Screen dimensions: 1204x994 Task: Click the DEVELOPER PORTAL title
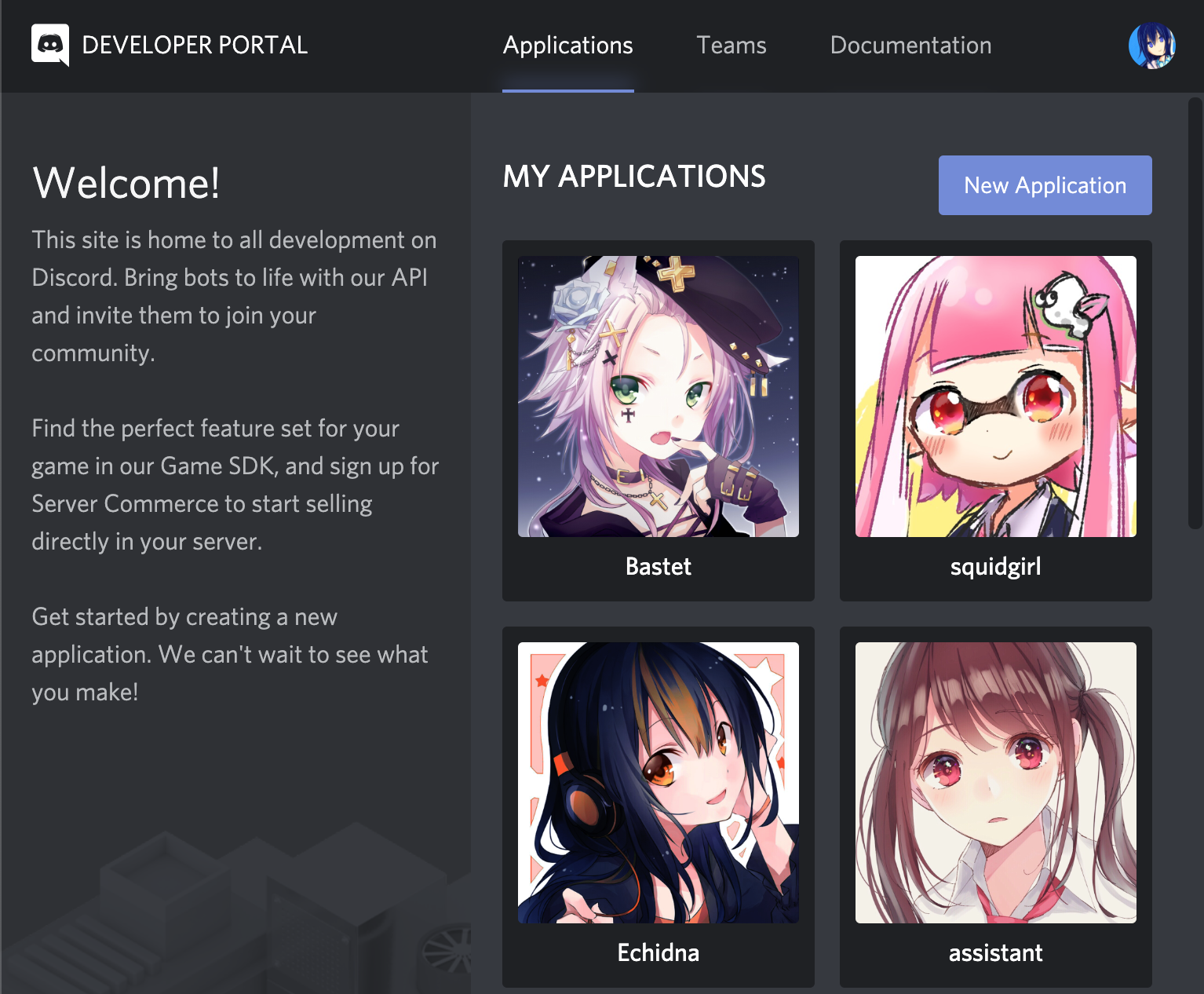coord(195,46)
